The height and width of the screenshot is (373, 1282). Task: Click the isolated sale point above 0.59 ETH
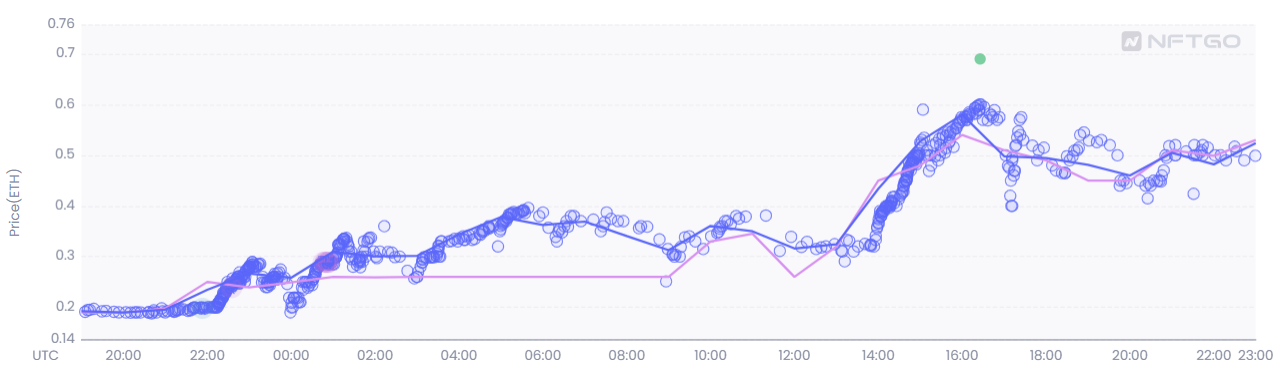coord(923,109)
